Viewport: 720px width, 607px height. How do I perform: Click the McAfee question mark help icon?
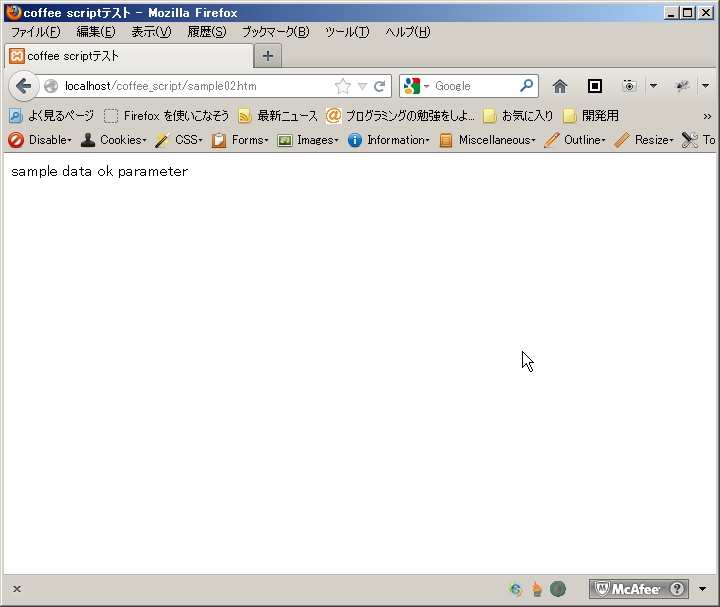point(677,589)
